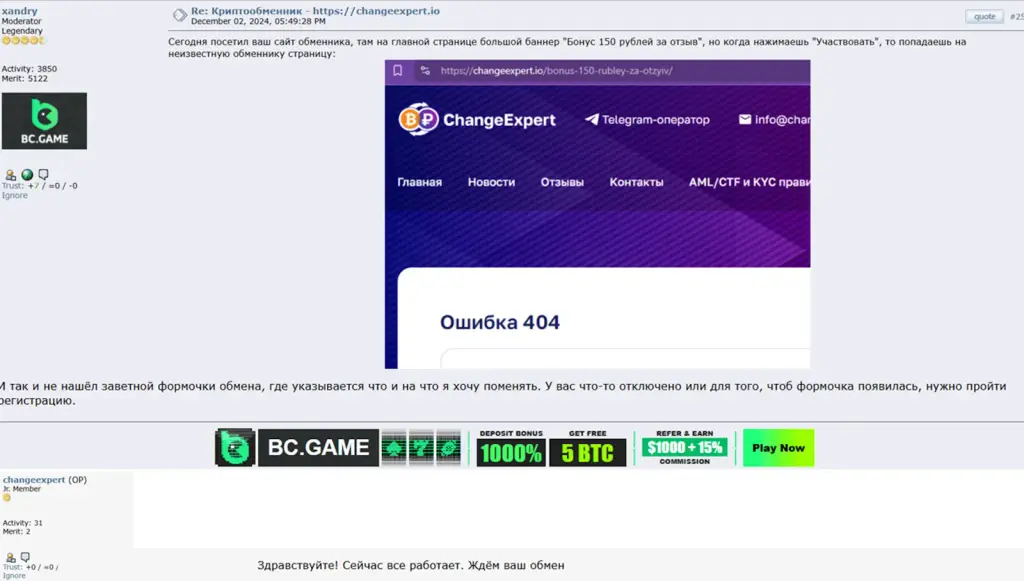
Task: Click the BC.GAME signature banner text
Action: pos(318,447)
